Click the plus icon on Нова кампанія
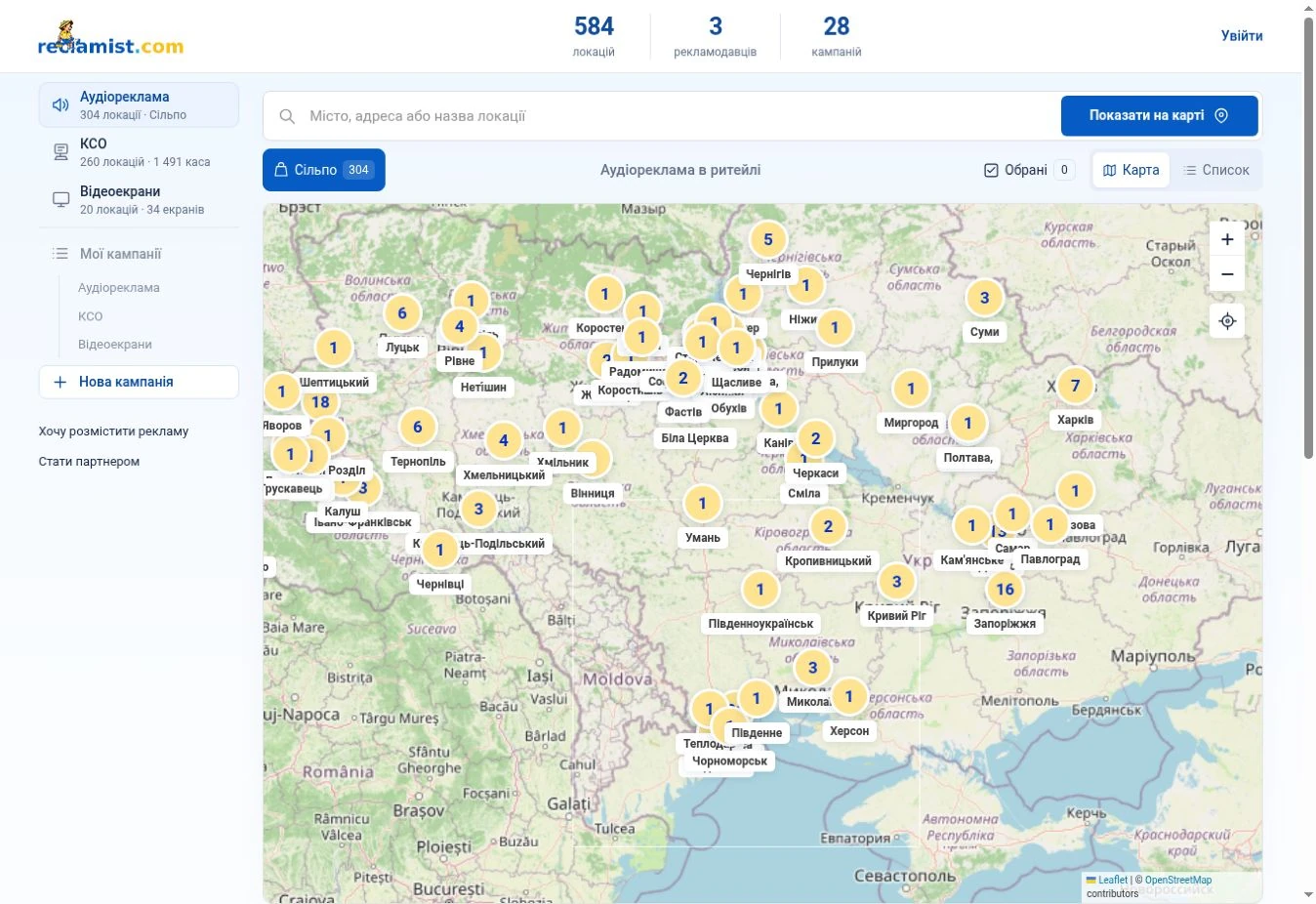The image size is (1316, 904). 60,382
